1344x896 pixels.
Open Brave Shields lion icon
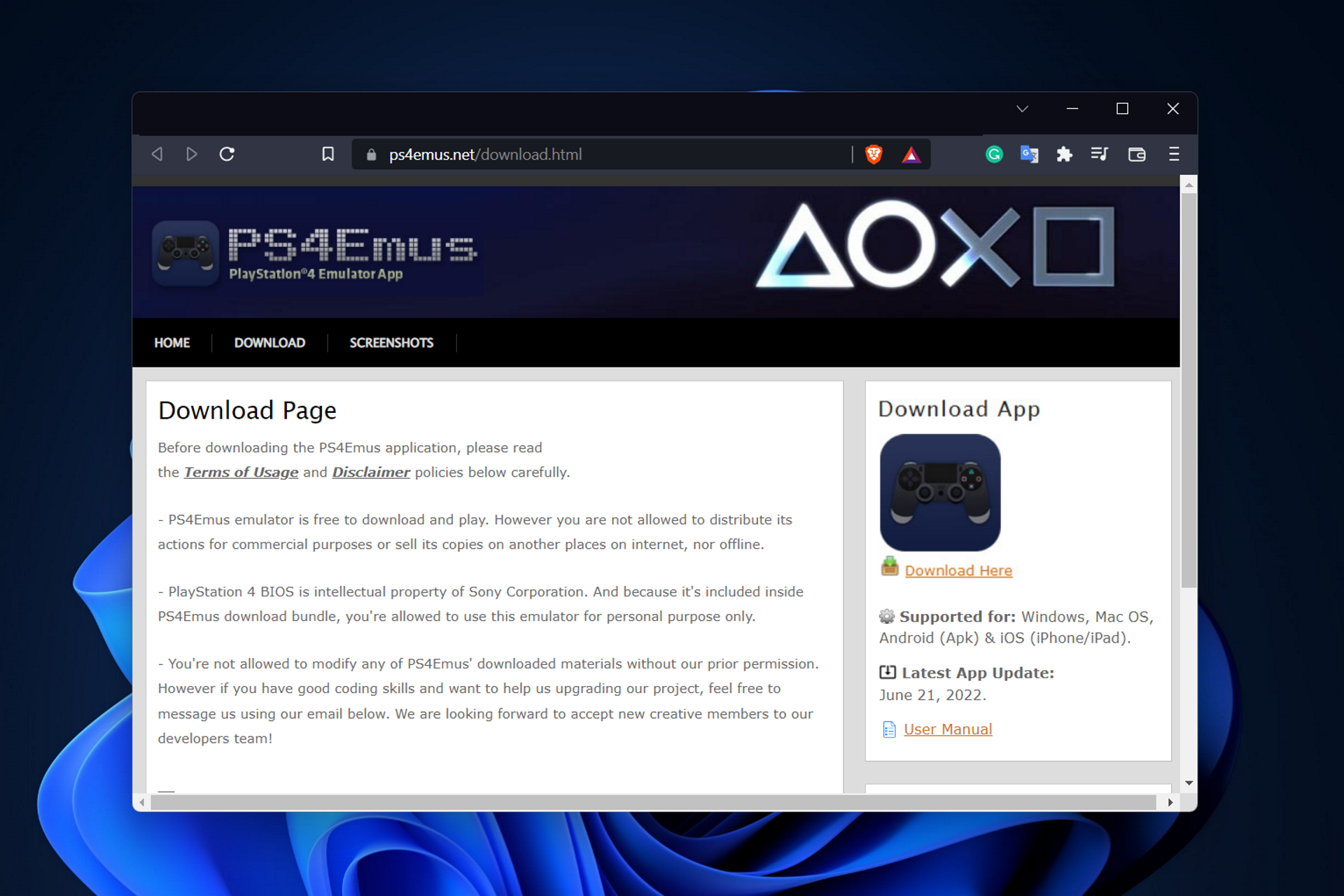[874, 154]
